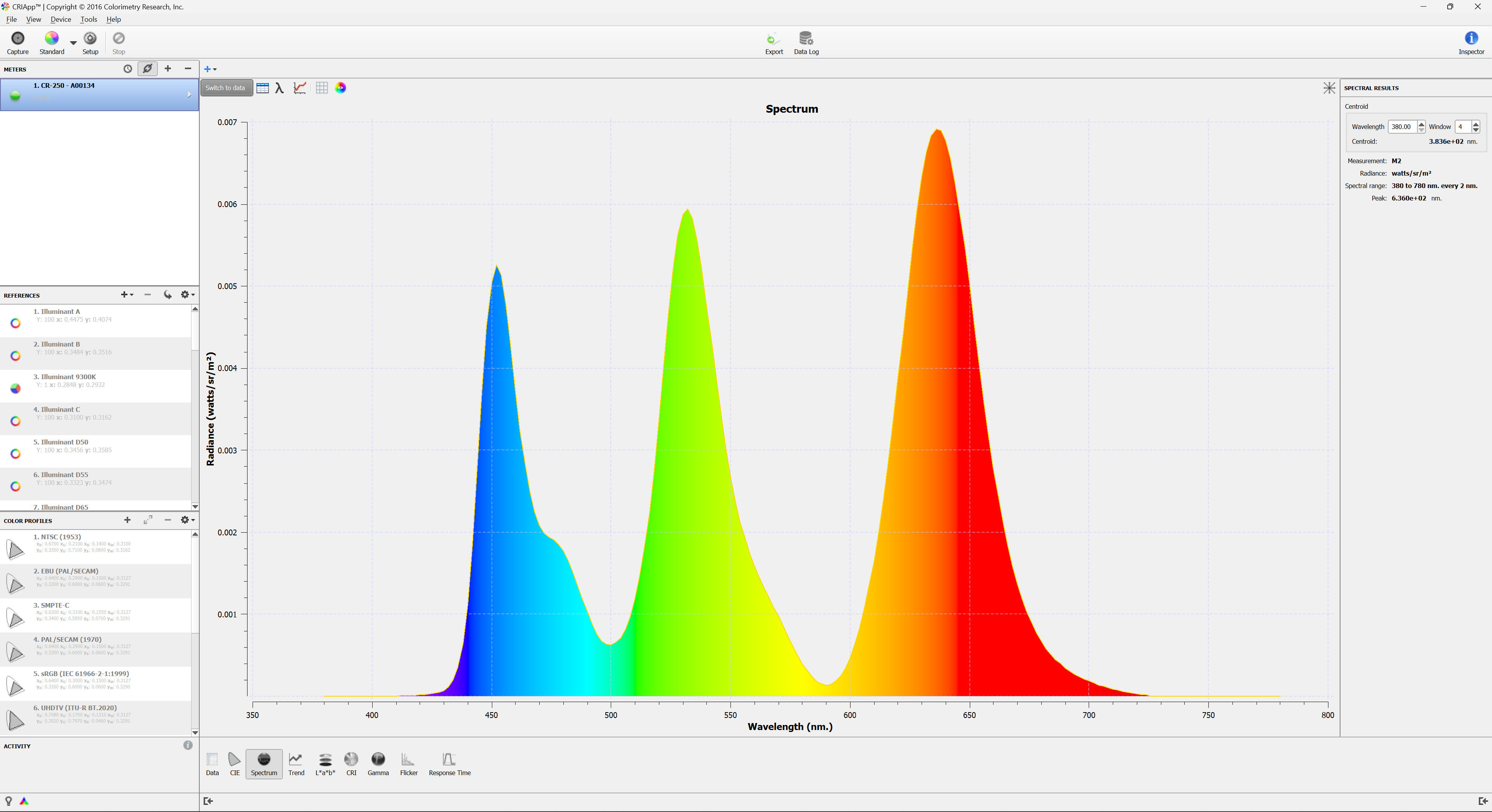This screenshot has height=812, width=1492.
Task: Open the Inspector panel
Action: 1471,38
